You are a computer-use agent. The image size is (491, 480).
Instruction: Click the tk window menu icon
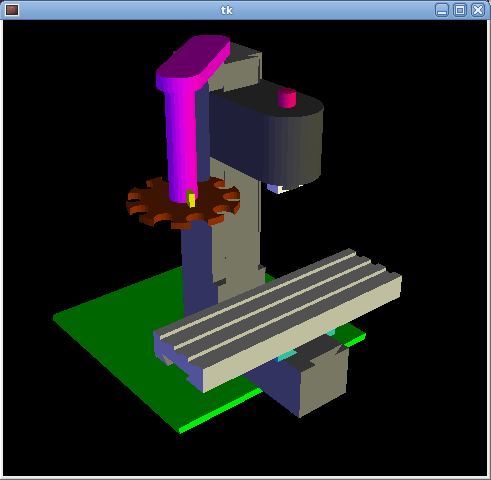pos(12,10)
